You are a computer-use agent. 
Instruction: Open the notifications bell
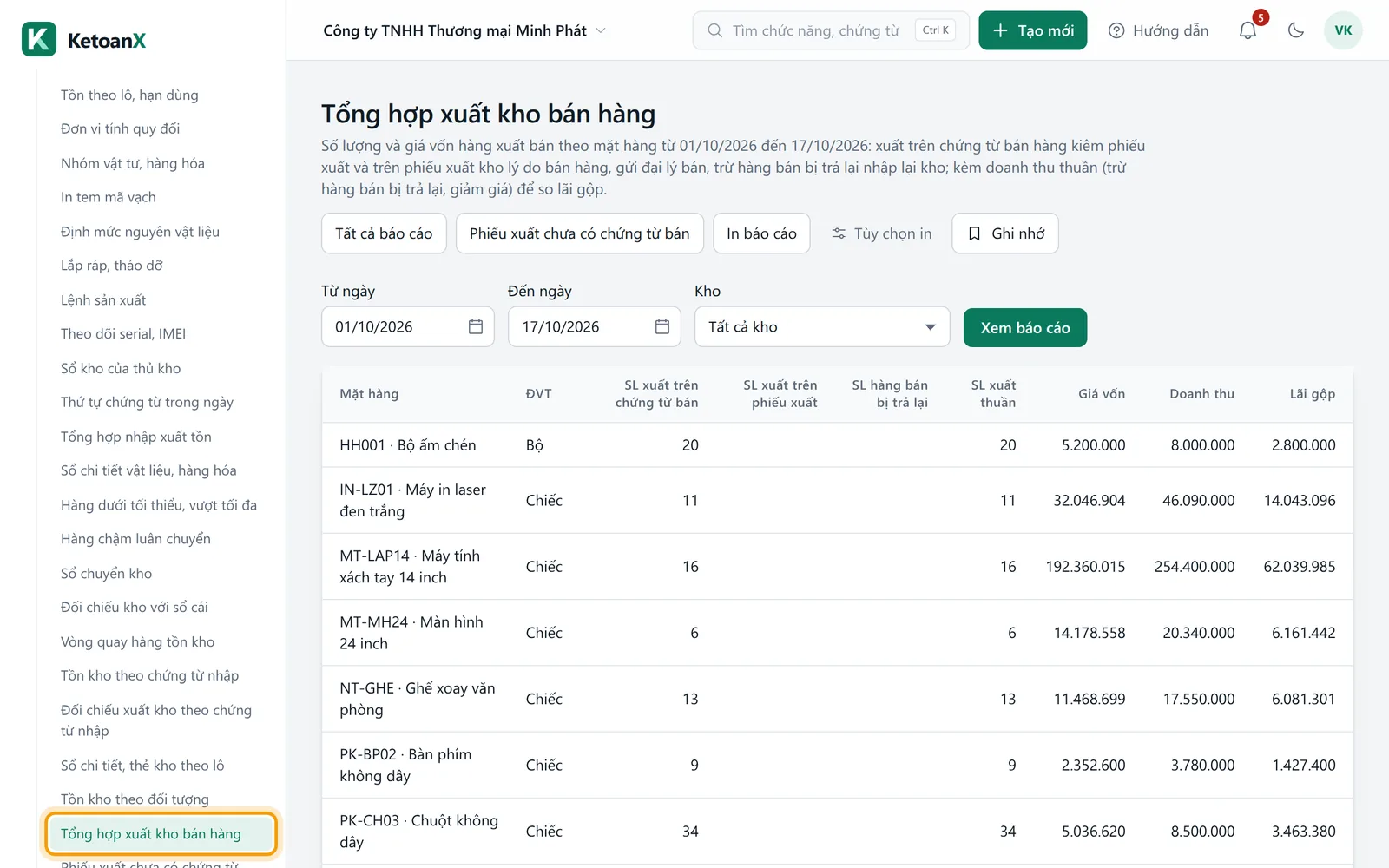[x=1247, y=30]
